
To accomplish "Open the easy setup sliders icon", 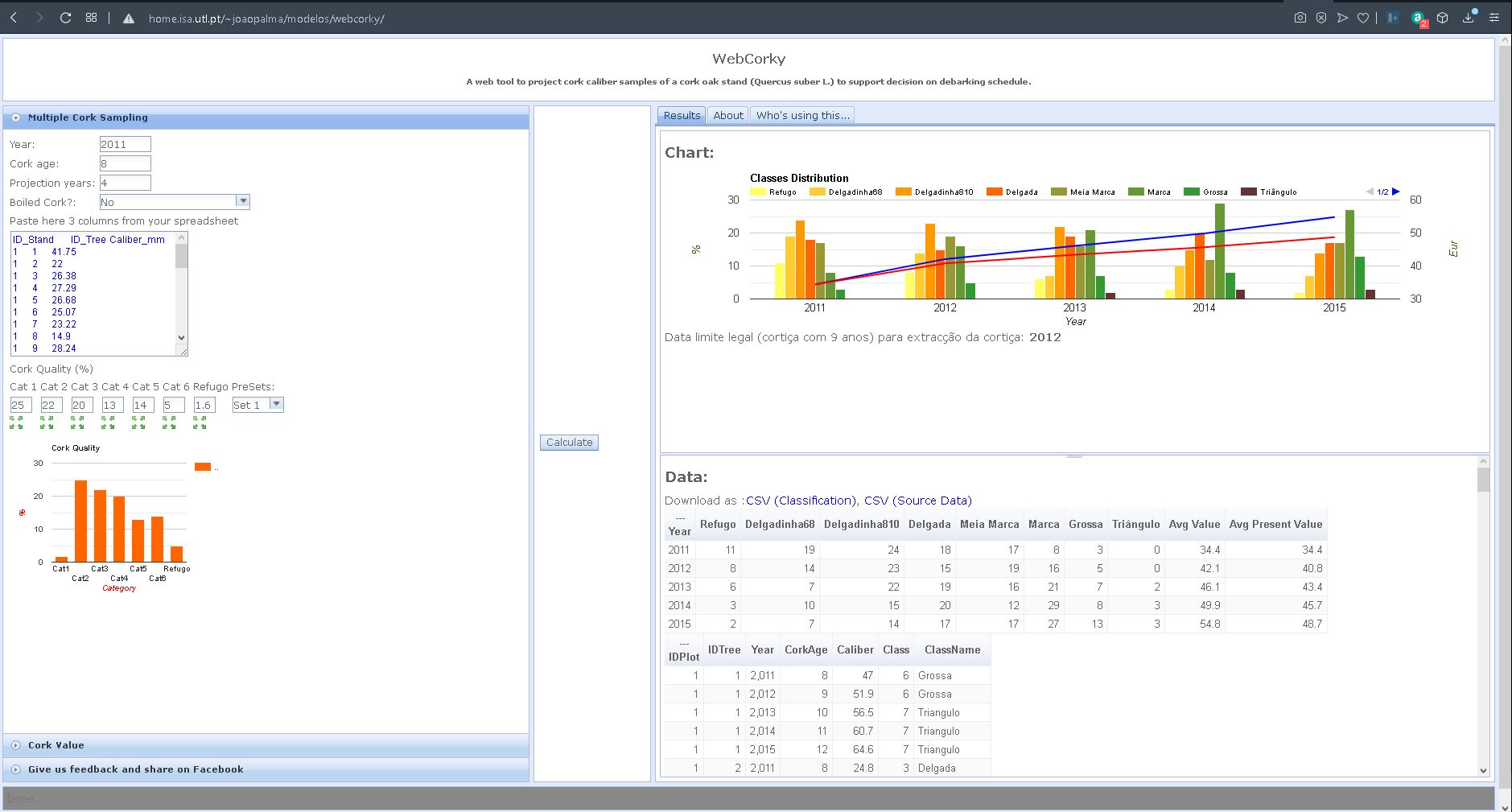I will tap(1494, 18).
